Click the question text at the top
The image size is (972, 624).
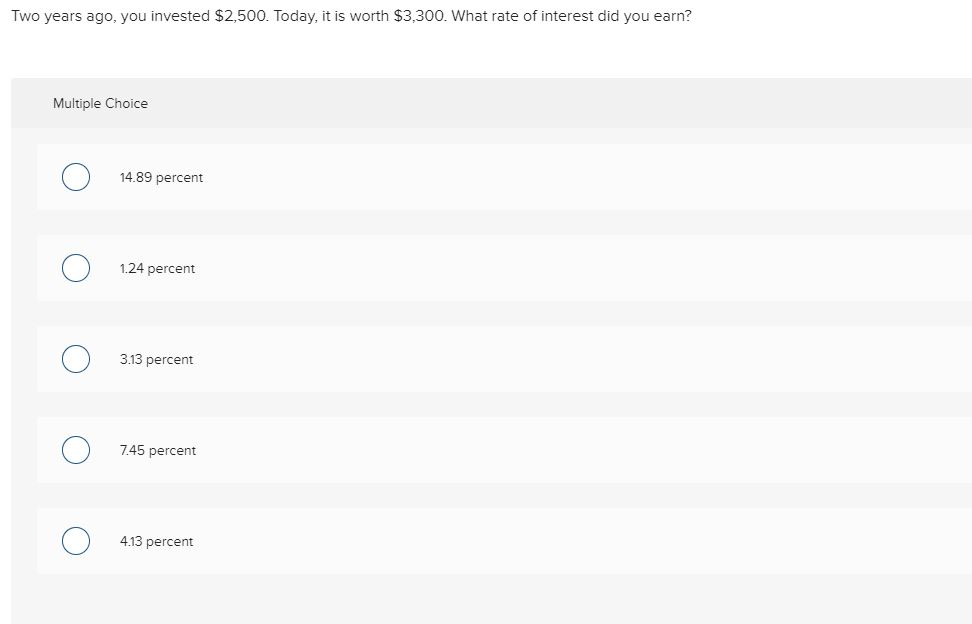tap(349, 16)
